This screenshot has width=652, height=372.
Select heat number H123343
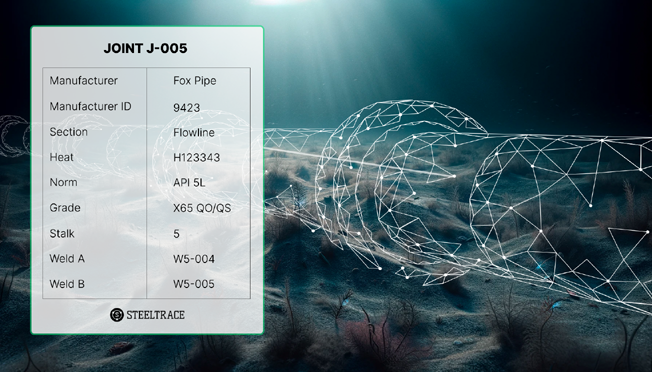(196, 158)
